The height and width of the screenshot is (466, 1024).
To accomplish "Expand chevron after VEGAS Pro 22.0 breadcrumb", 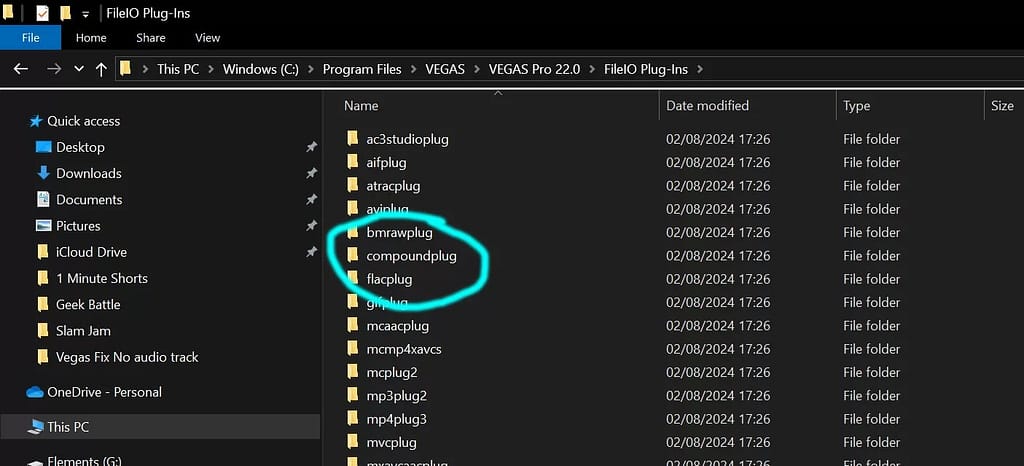I will 592,69.
